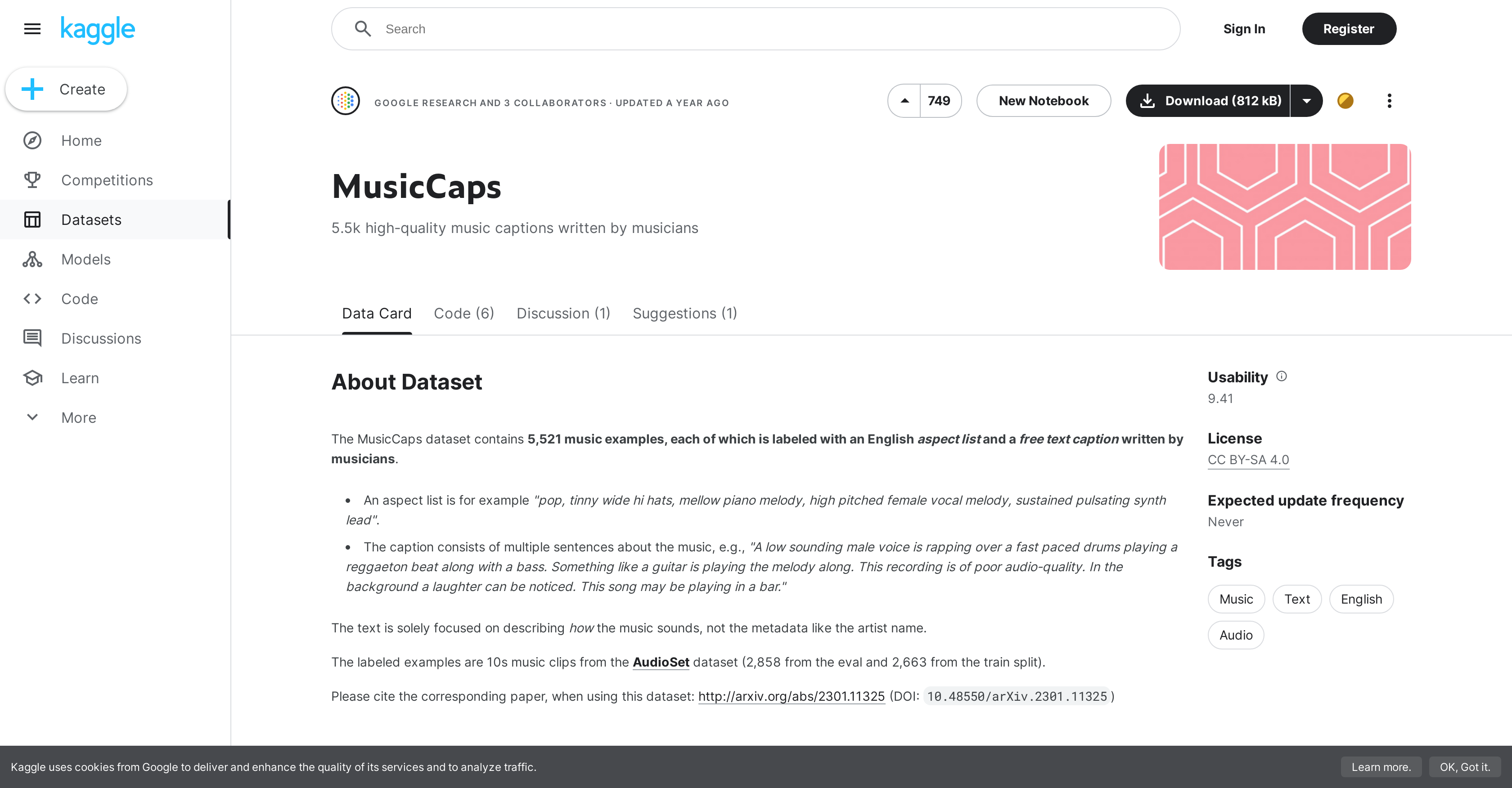Click the upvote arrow icon for MusicCaps
Viewport: 1512px width, 788px height.
(904, 100)
